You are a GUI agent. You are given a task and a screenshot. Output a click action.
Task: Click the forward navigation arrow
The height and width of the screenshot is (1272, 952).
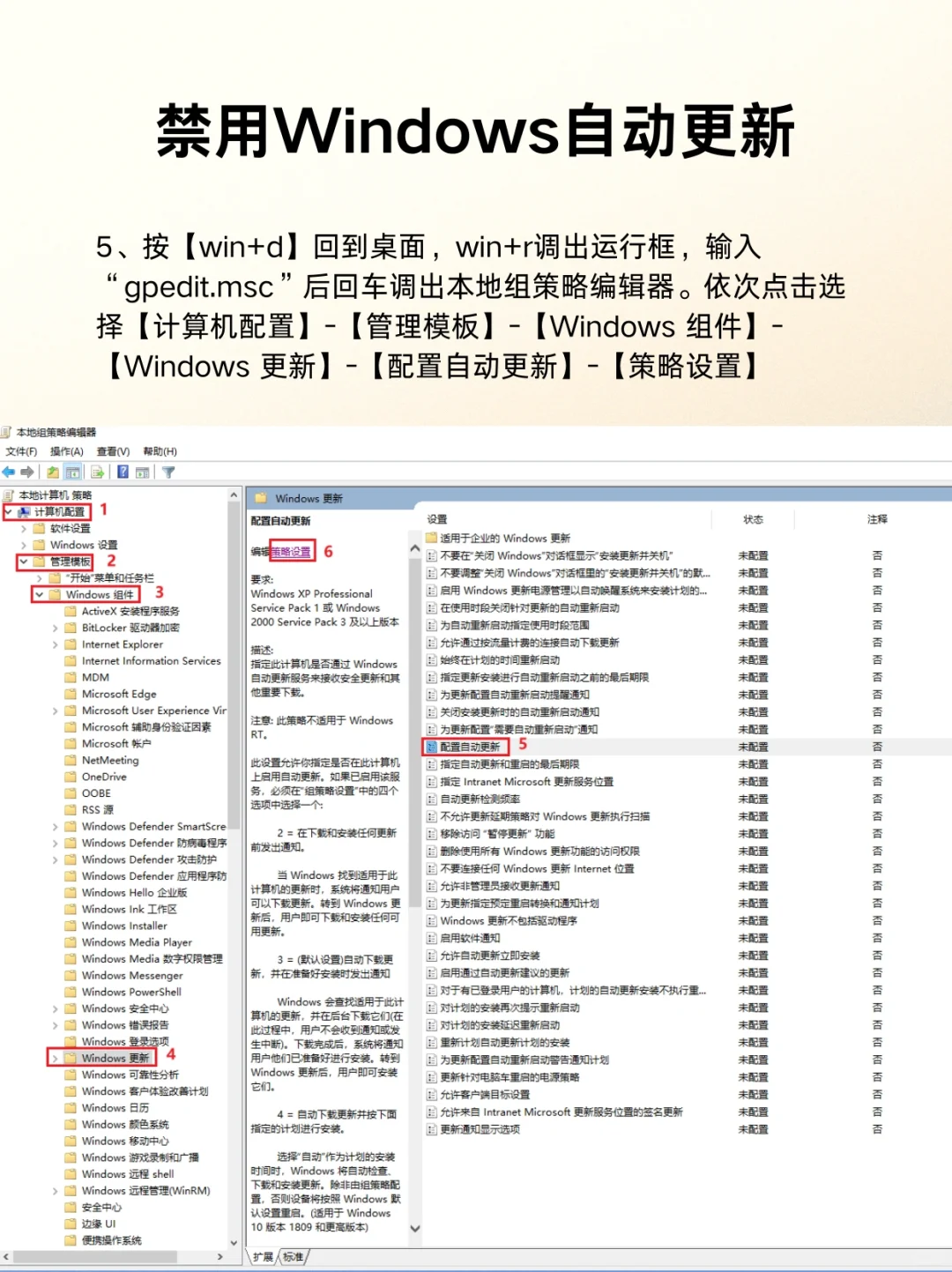[27, 472]
